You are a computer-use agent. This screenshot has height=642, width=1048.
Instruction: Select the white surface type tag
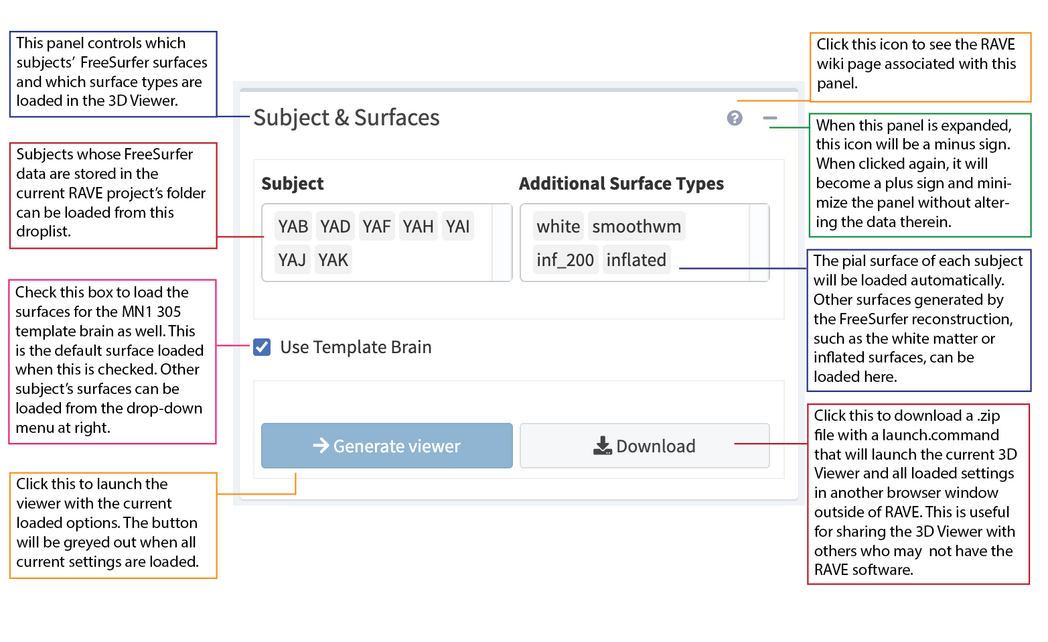click(x=558, y=226)
